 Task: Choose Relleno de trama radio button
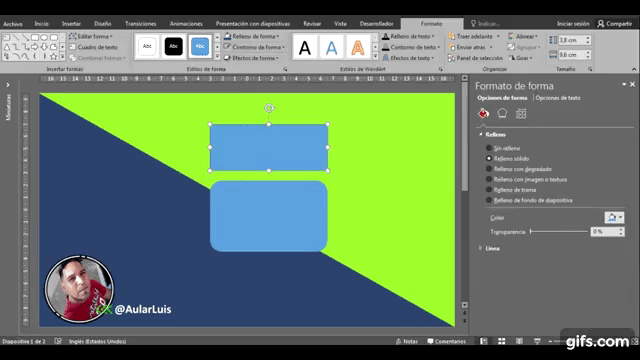[489, 190]
